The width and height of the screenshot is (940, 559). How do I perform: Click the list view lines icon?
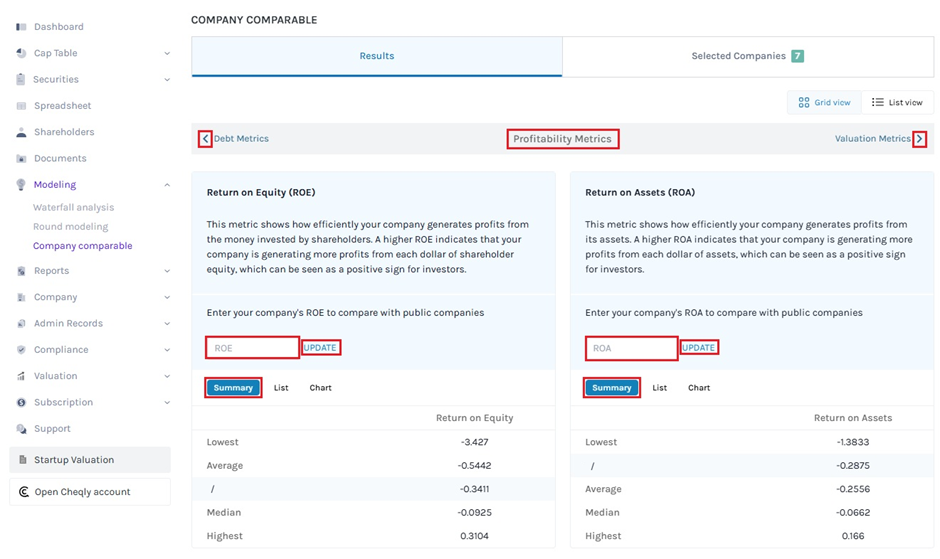coord(878,103)
